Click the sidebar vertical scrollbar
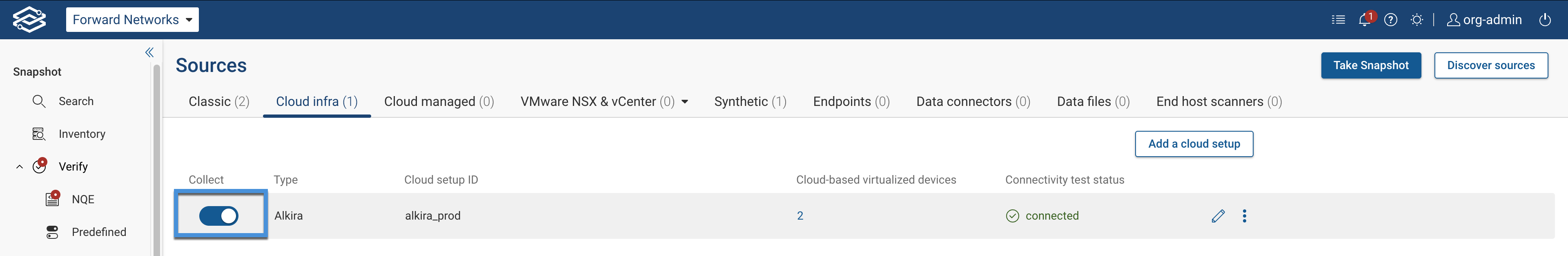 [x=156, y=159]
